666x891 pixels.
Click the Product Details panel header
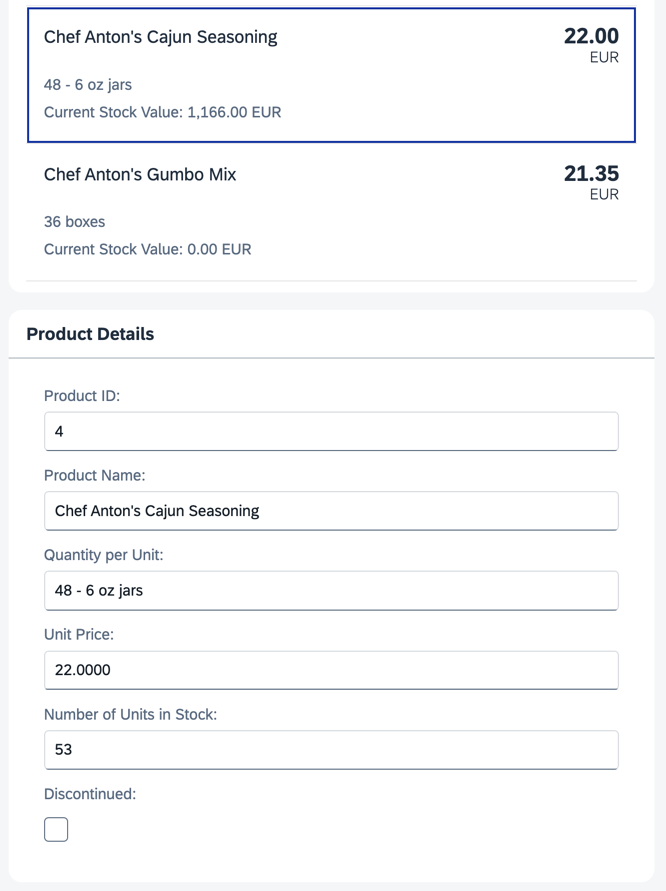click(331, 334)
